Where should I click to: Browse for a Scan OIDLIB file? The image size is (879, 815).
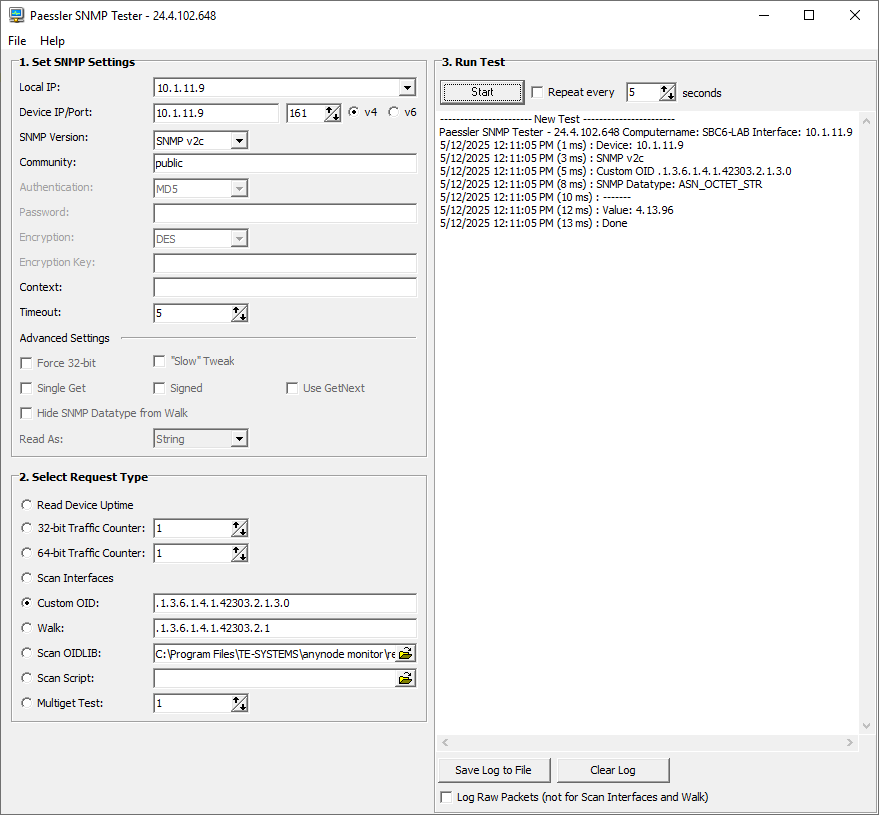(x=406, y=653)
